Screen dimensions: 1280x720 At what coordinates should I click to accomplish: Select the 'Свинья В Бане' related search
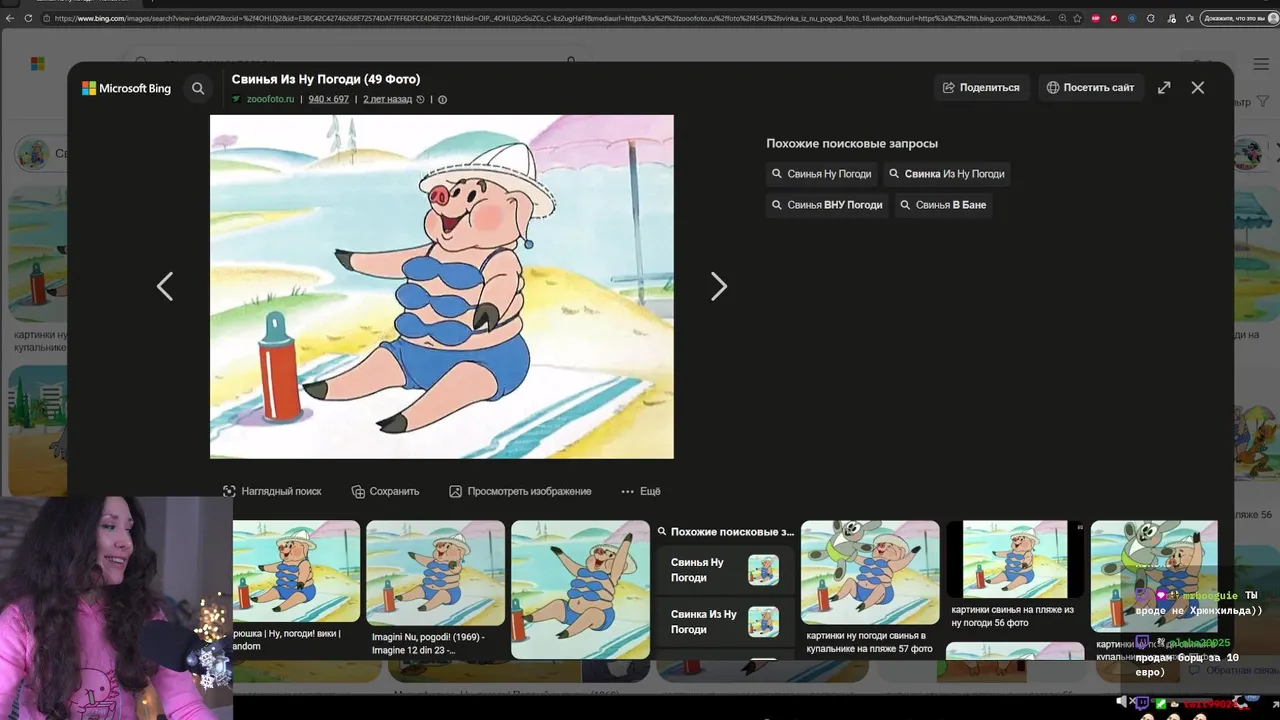click(943, 205)
